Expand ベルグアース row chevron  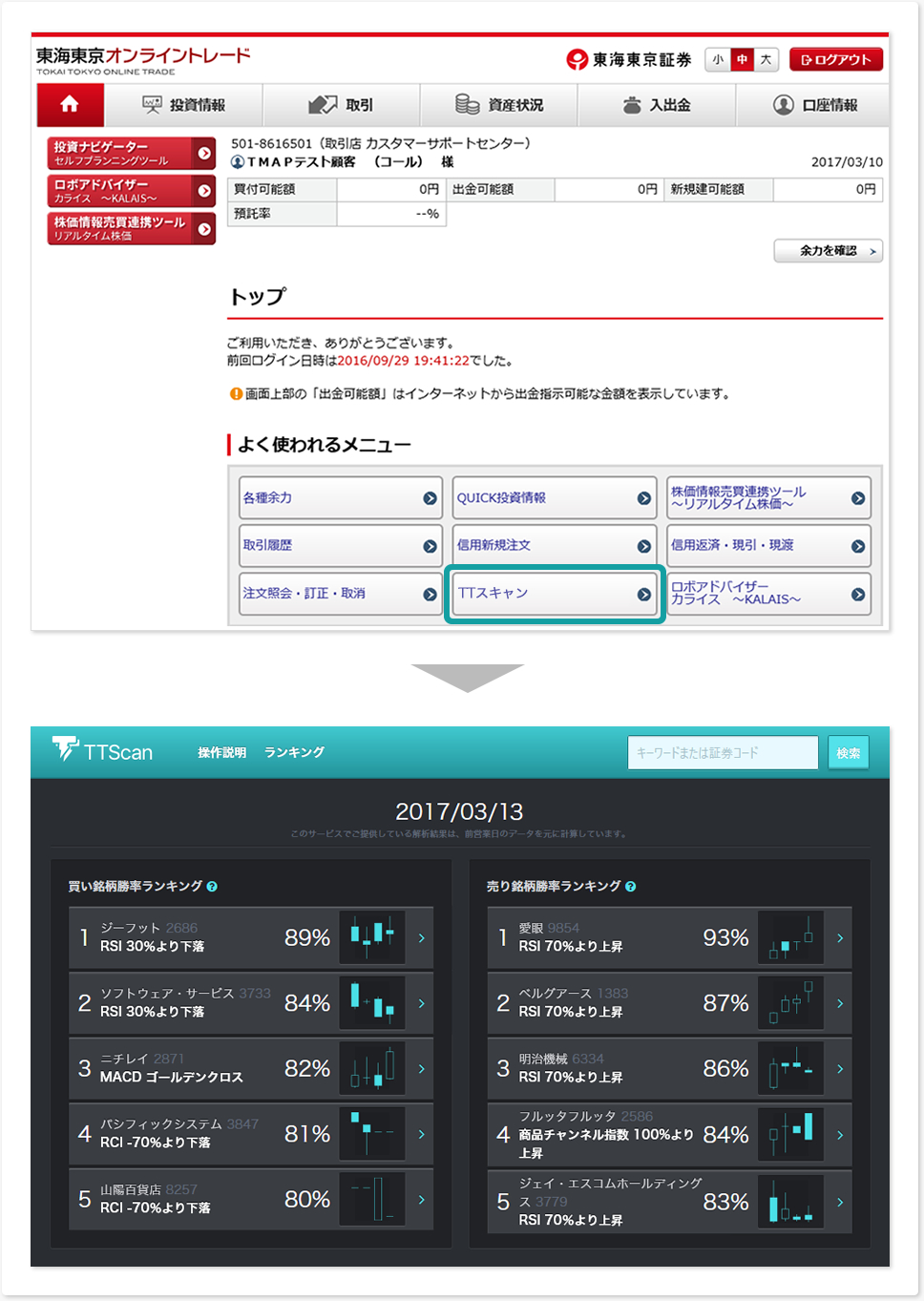coord(840,1003)
